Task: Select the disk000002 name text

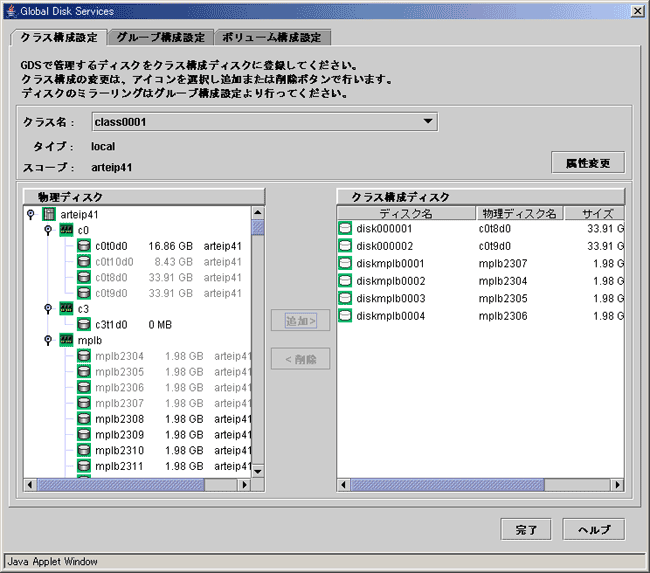Action: pos(384,246)
